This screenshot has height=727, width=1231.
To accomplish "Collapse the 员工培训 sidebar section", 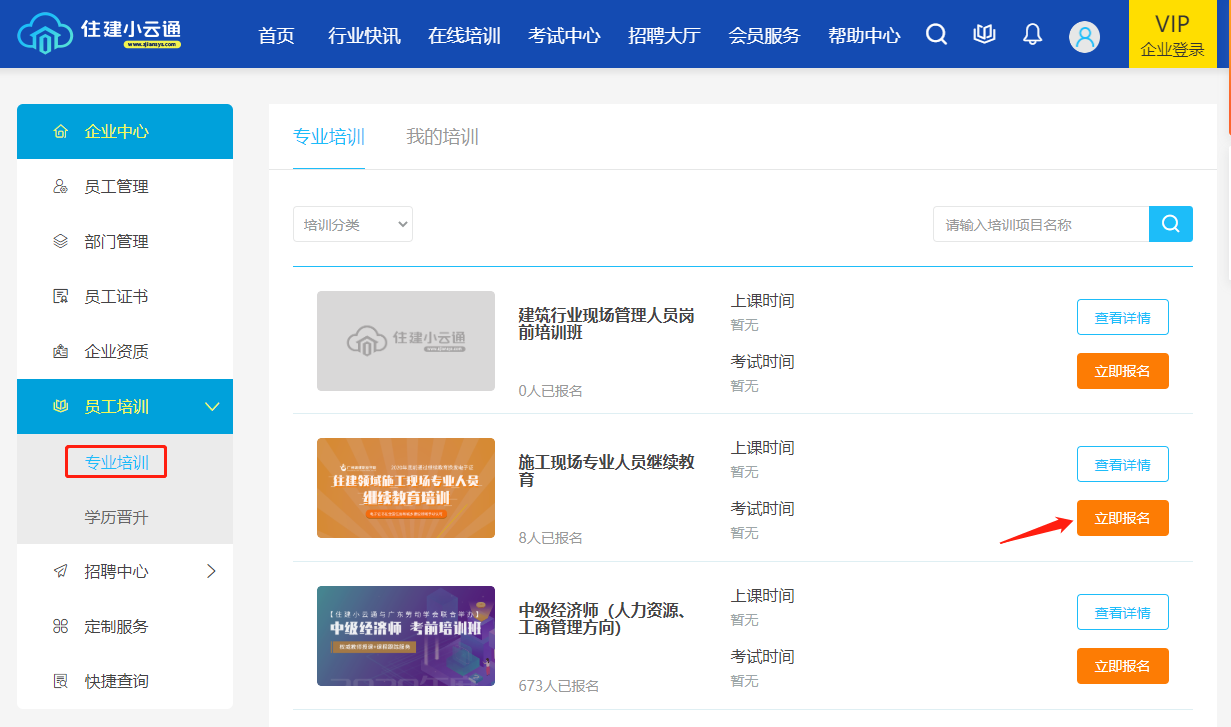I will [211, 406].
